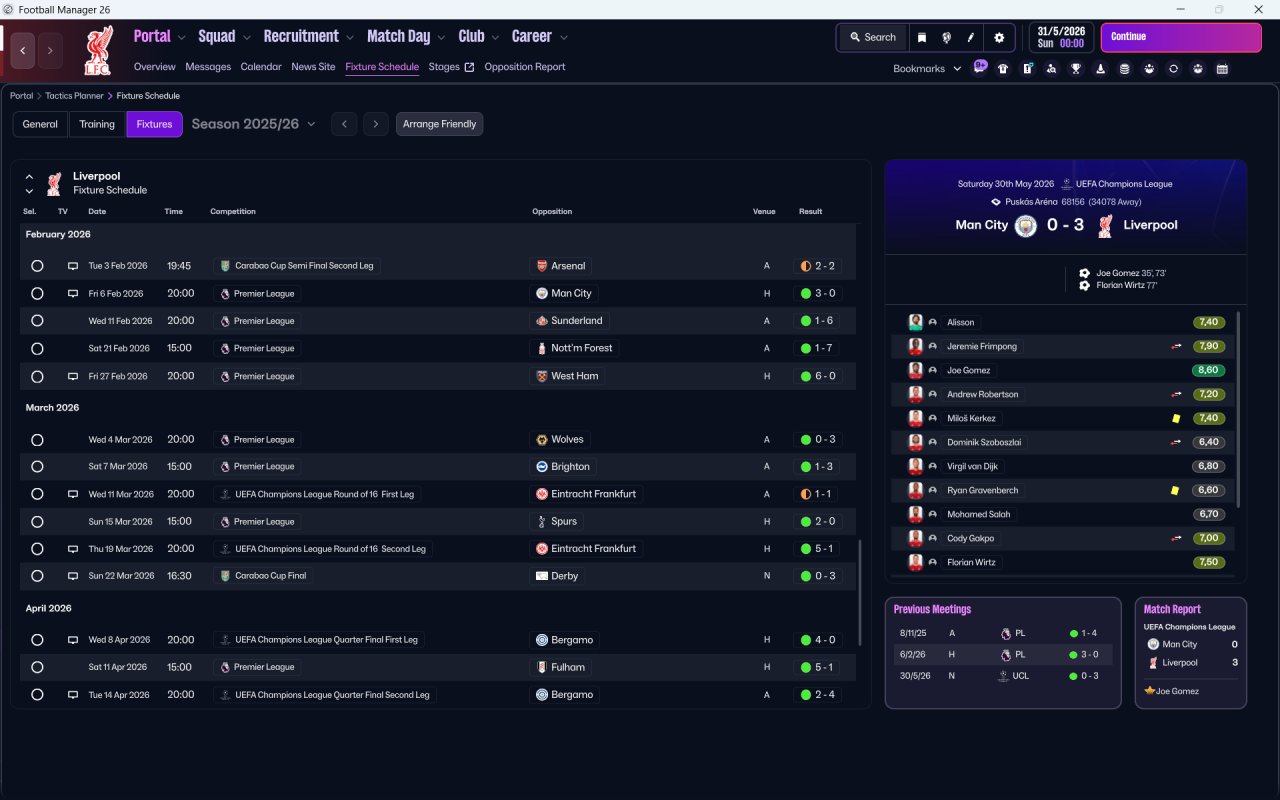Select the radio button for the Wolves fixture
This screenshot has width=1280, height=800.
(37, 440)
